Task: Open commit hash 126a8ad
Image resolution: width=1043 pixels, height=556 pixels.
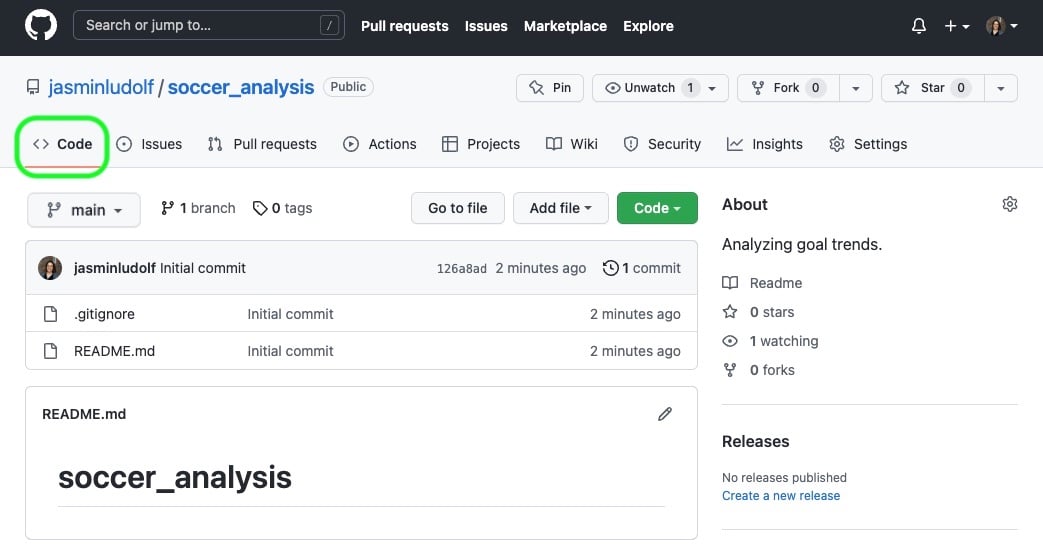Action: coord(461,269)
